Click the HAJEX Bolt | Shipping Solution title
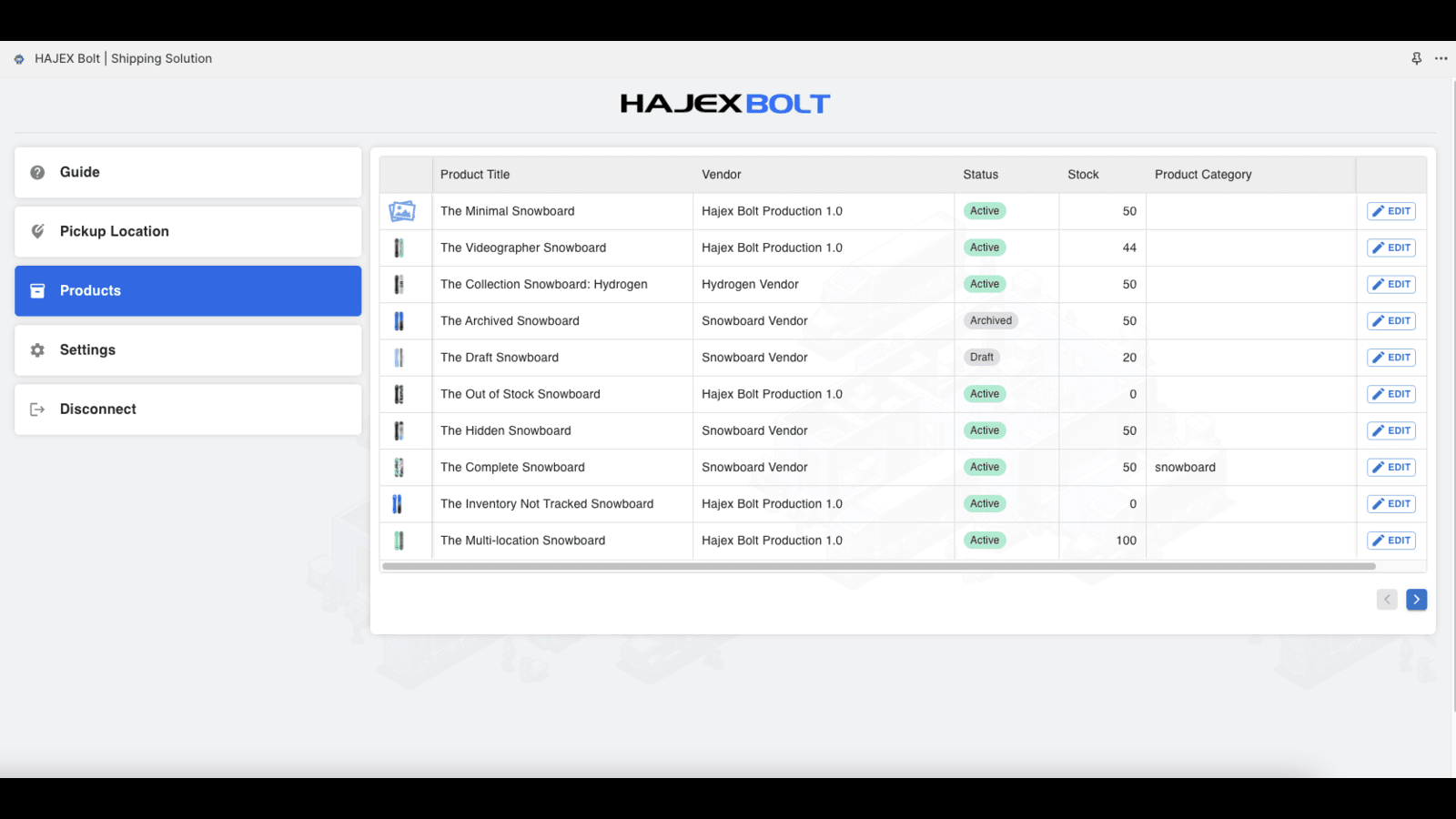The height and width of the screenshot is (819, 1456). pyautogui.click(x=123, y=58)
